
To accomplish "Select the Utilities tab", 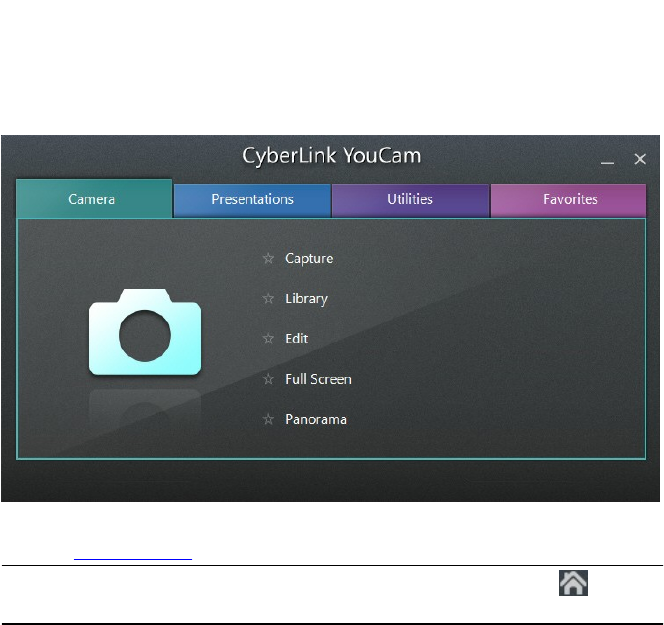I will click(x=410, y=201).
